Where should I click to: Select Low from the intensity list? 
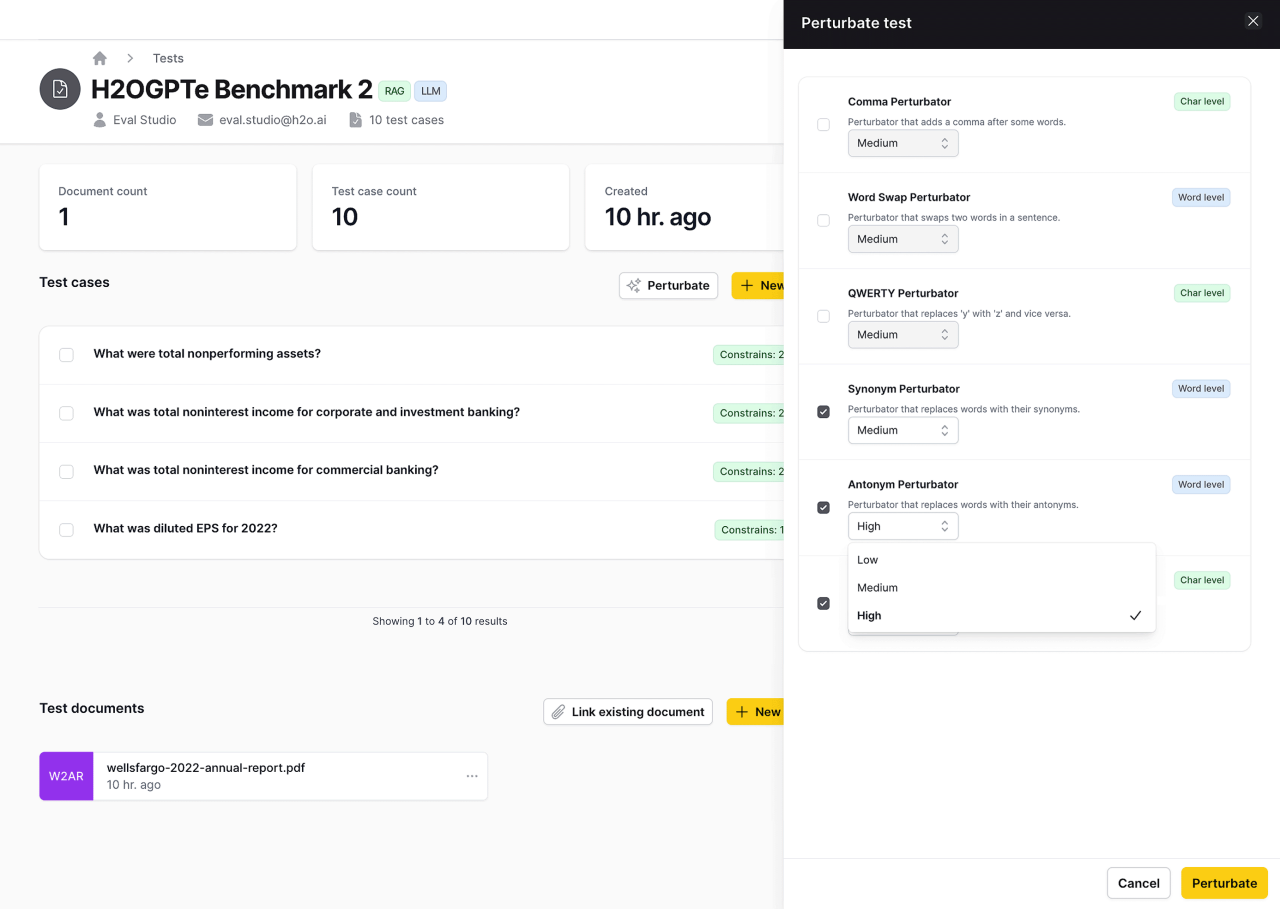pyautogui.click(x=868, y=560)
